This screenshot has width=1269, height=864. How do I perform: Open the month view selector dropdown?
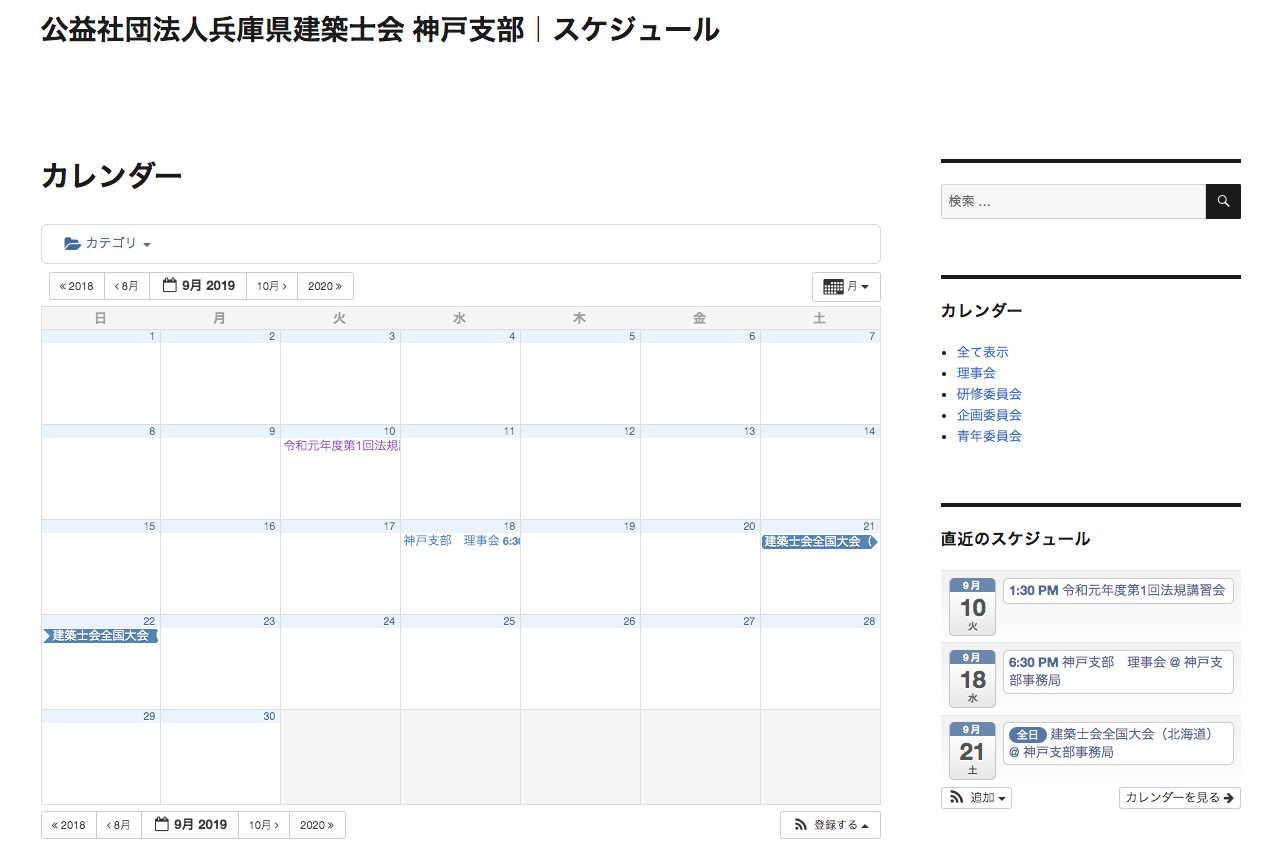(846, 287)
